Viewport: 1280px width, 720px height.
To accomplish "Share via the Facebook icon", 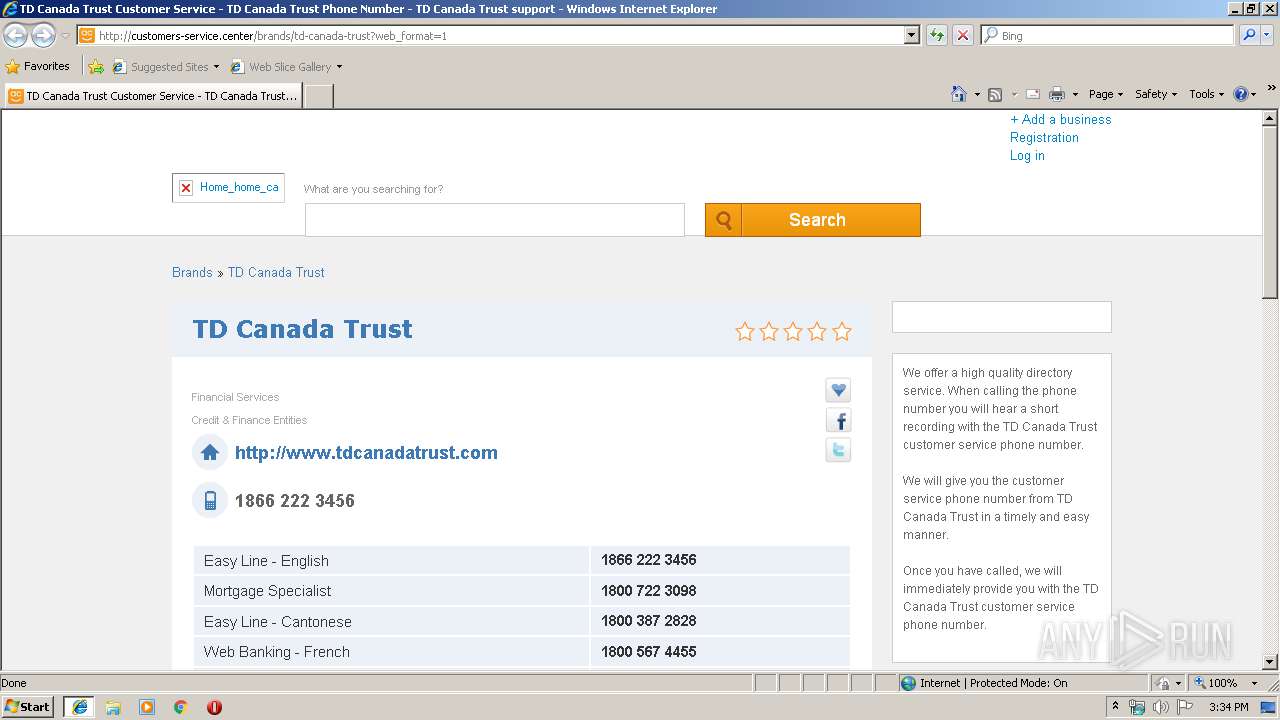I will coord(838,420).
